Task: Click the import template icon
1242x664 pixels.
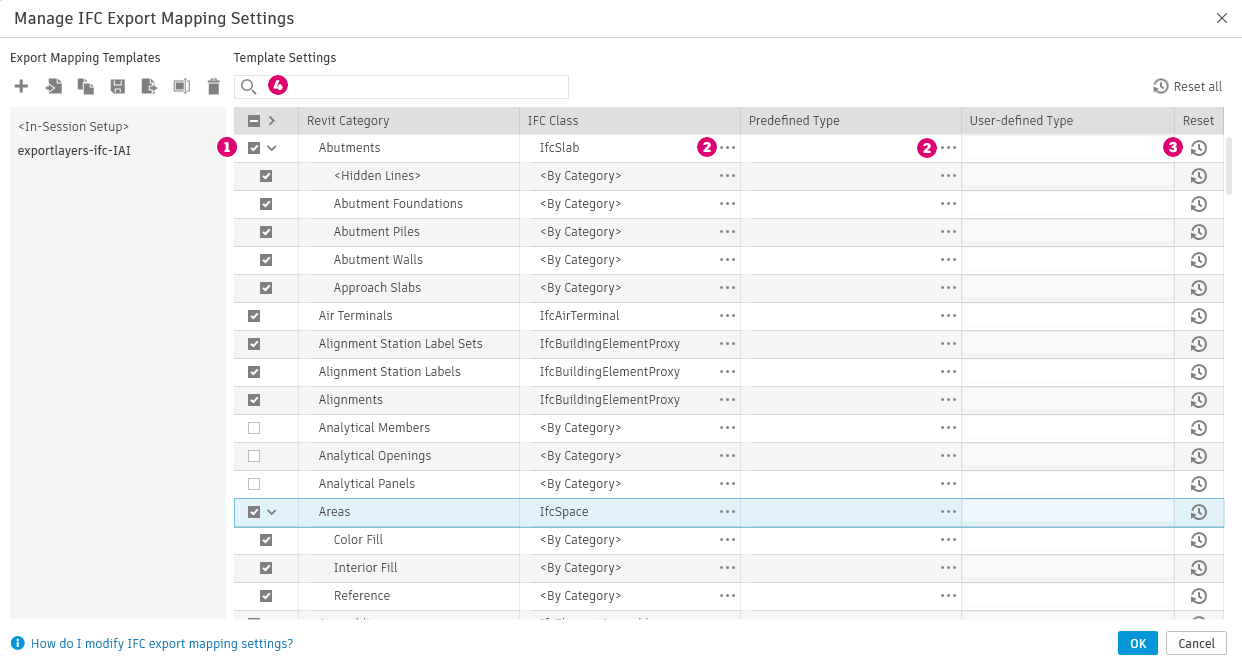Action: (x=54, y=87)
